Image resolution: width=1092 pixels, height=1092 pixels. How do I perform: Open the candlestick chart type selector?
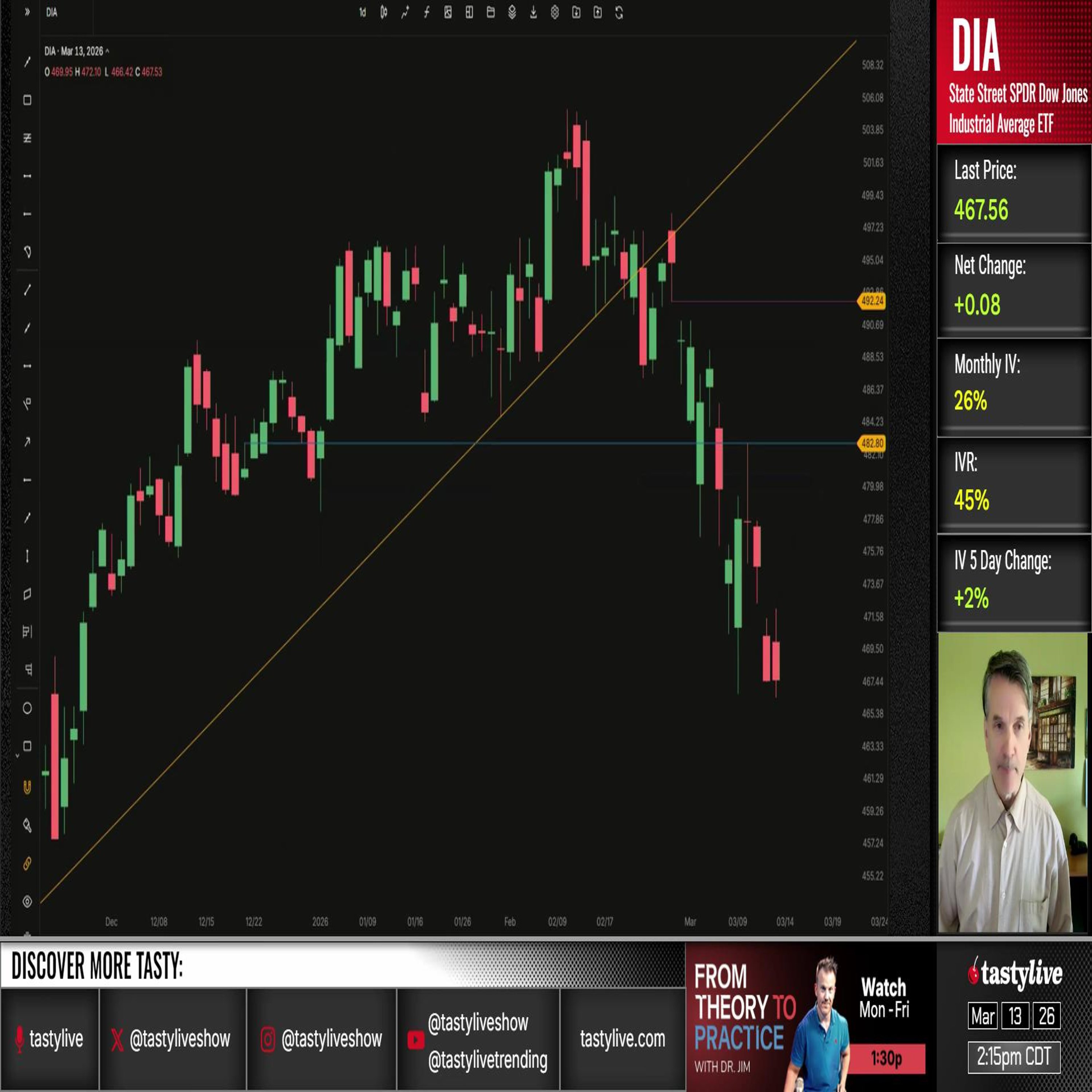pyautogui.click(x=384, y=12)
